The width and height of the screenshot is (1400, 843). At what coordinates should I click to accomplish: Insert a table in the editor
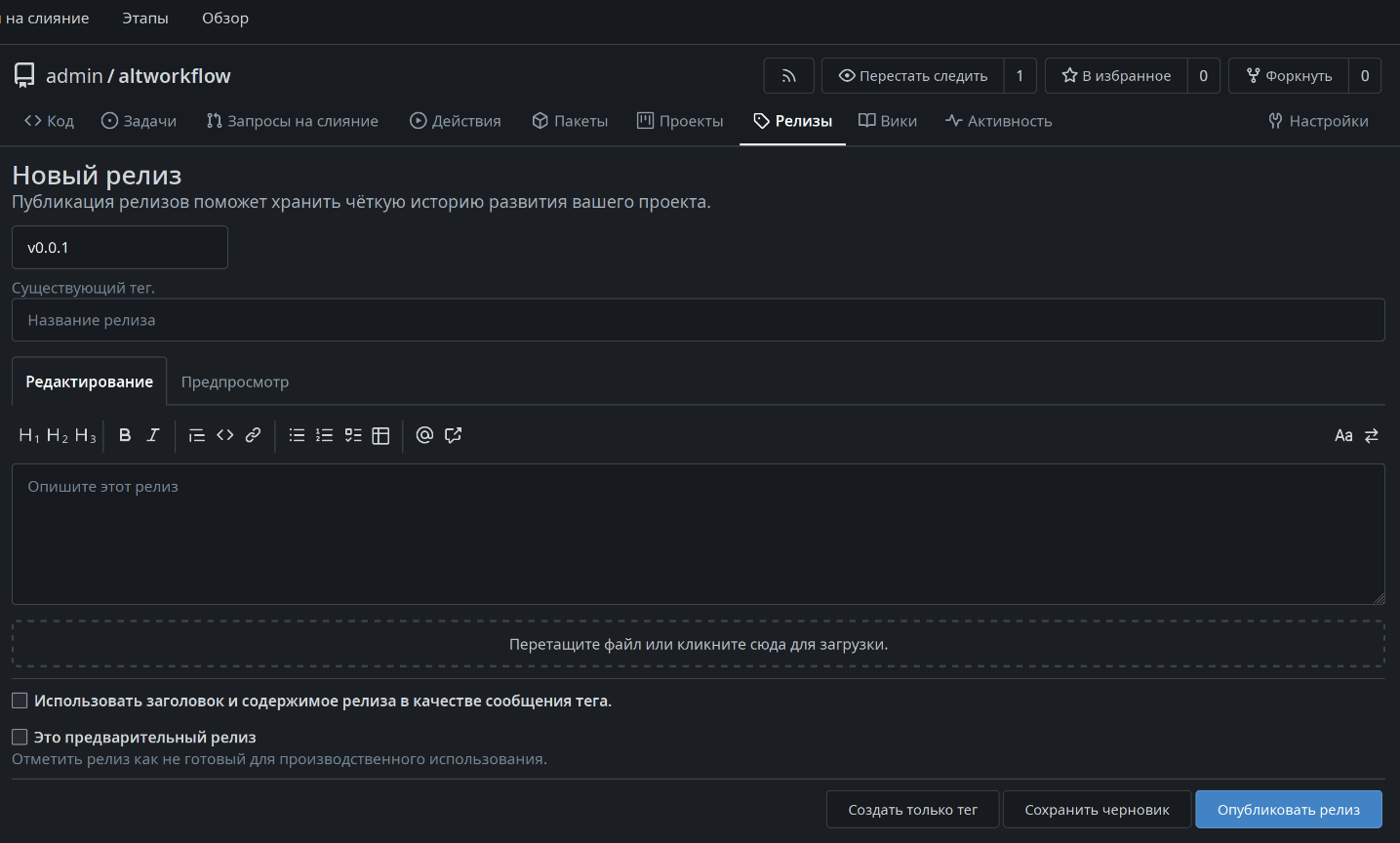381,435
